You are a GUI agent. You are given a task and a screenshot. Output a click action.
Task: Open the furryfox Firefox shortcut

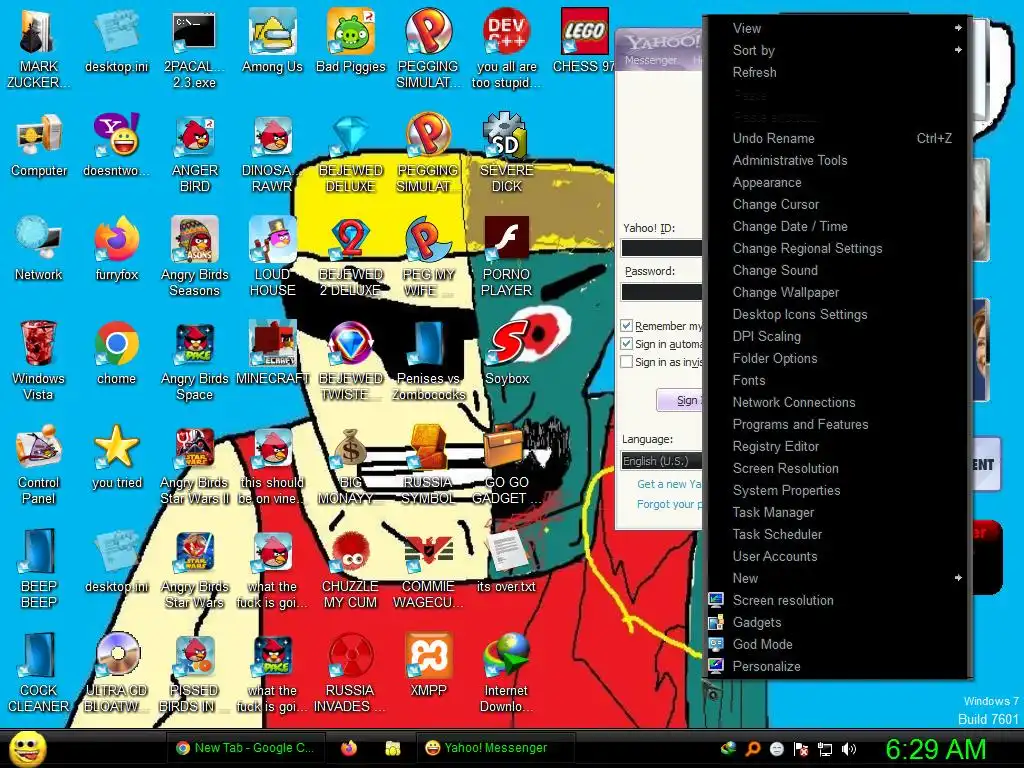(116, 249)
